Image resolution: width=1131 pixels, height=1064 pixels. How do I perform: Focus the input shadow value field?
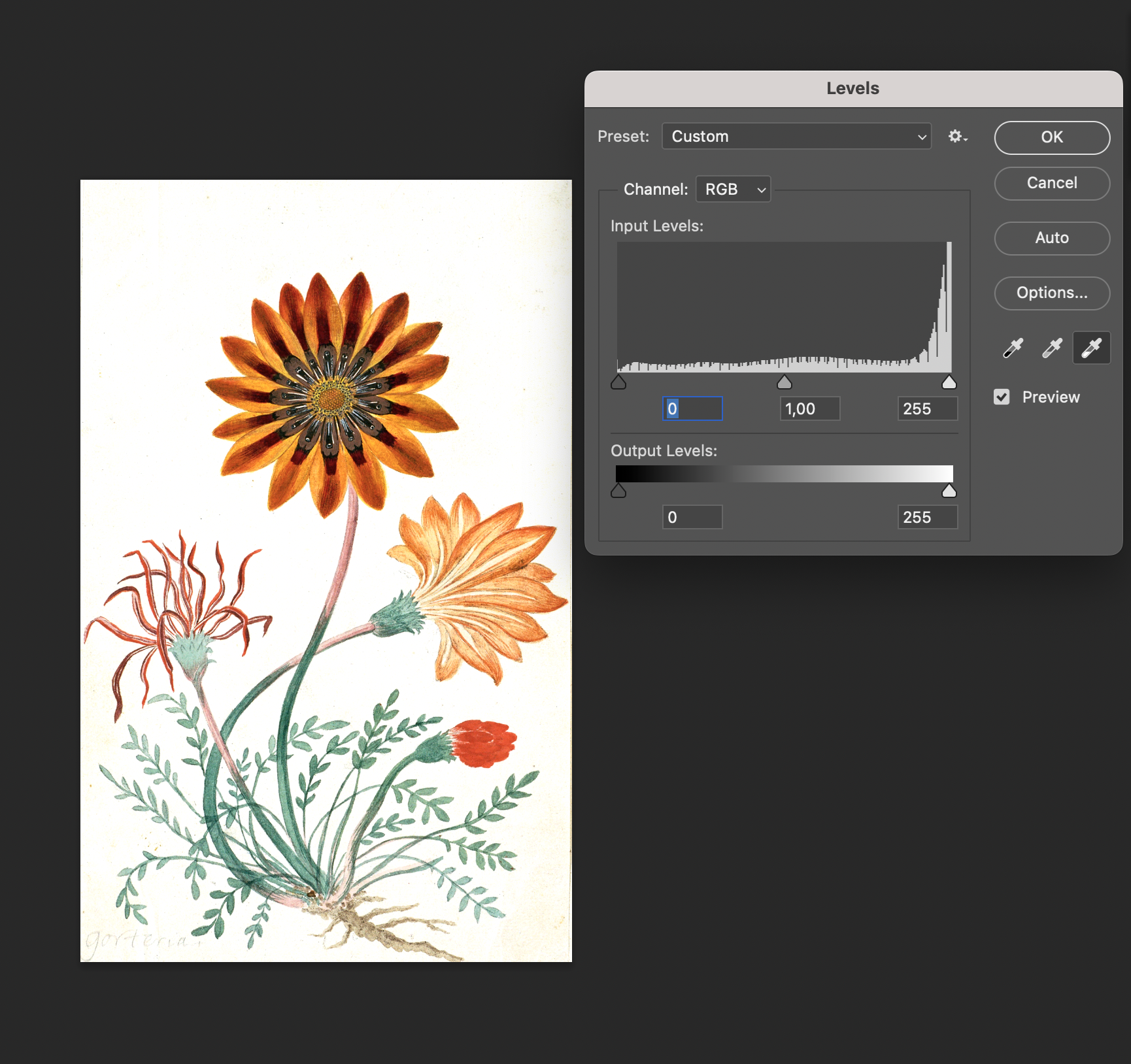(x=692, y=409)
